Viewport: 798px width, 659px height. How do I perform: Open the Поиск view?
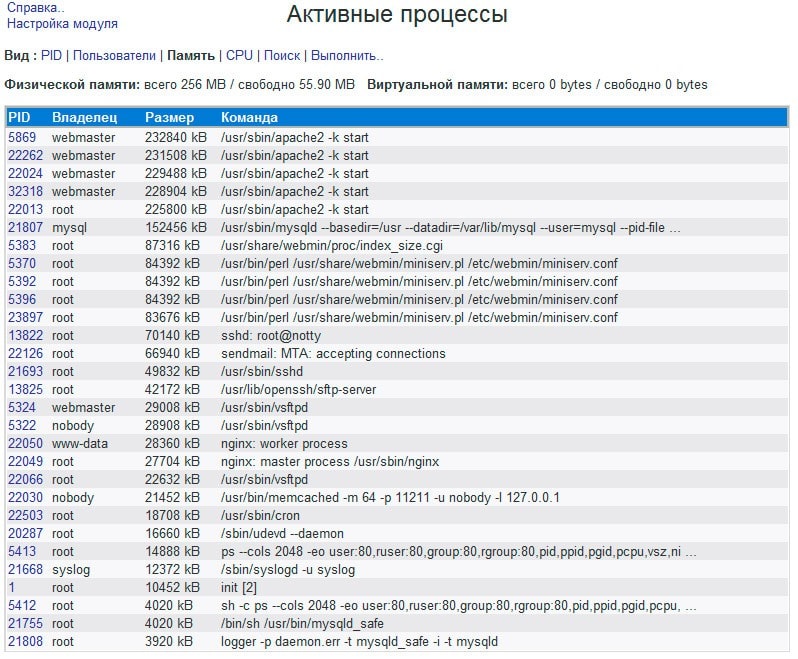pos(282,55)
